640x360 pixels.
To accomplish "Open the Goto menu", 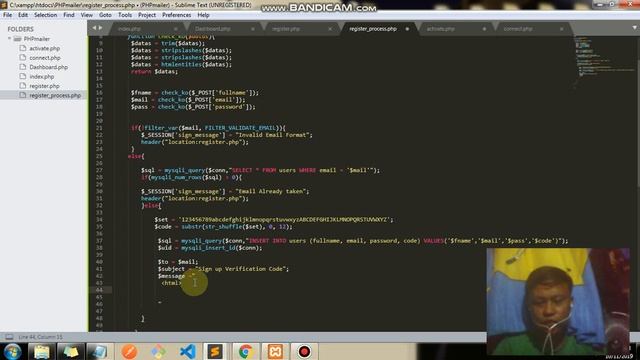I will [105, 15].
